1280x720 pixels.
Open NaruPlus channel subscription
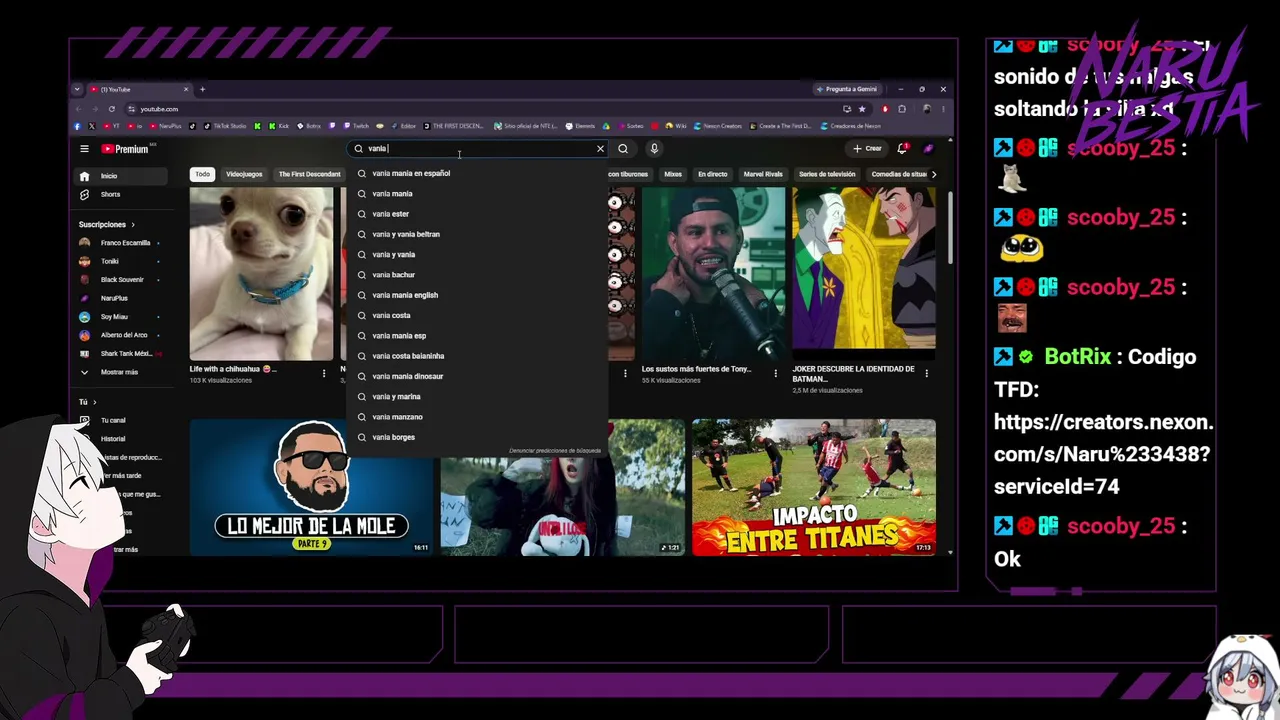[x=123, y=298]
